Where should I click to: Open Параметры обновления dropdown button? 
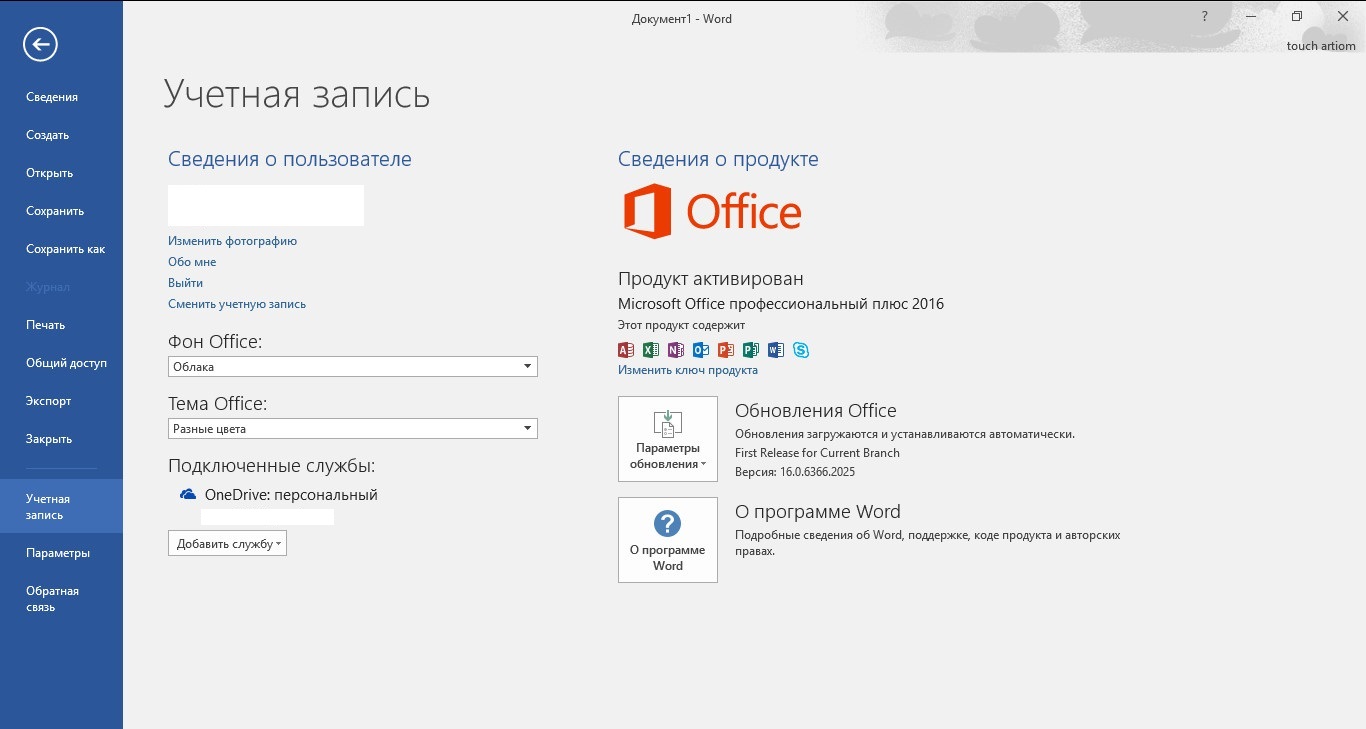click(x=668, y=439)
